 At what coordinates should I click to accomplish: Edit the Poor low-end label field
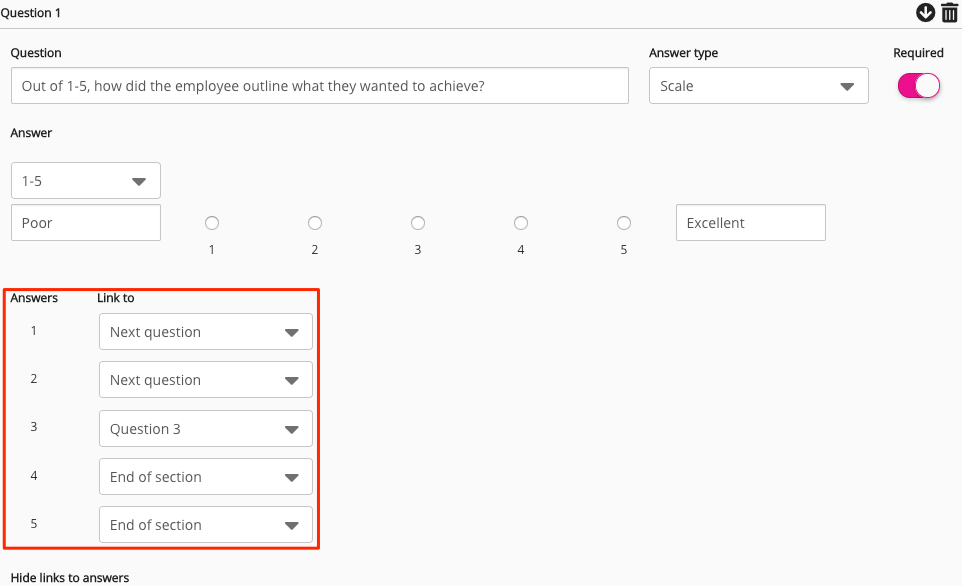85,223
